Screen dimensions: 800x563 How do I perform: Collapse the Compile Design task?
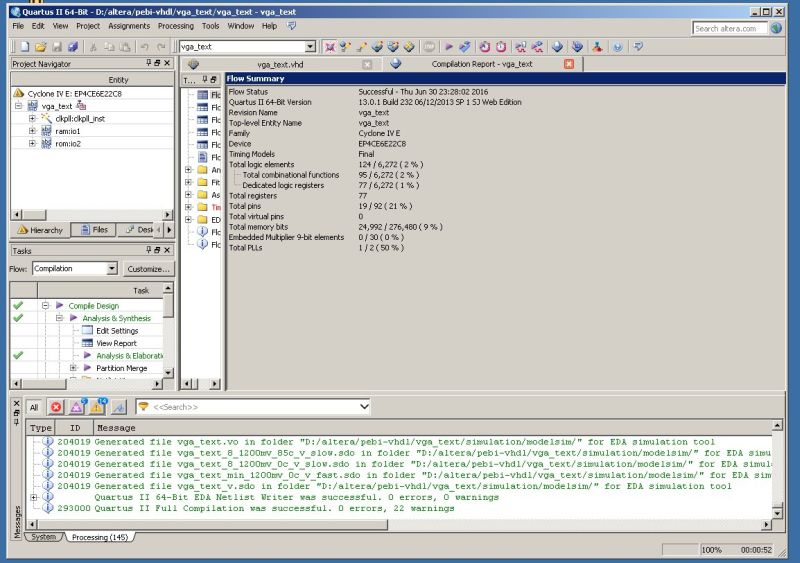click(45, 305)
